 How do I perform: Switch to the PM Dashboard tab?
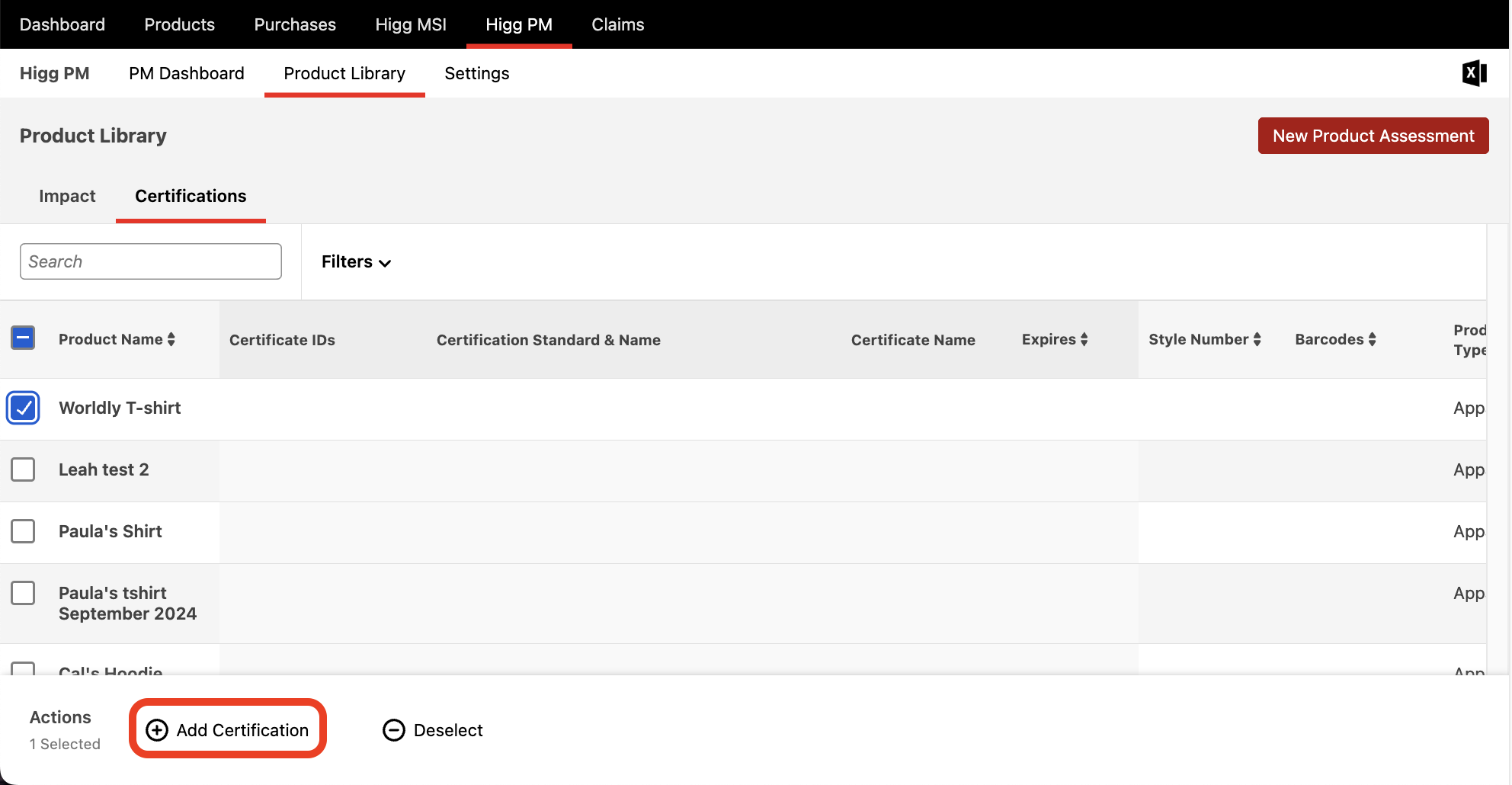[187, 73]
